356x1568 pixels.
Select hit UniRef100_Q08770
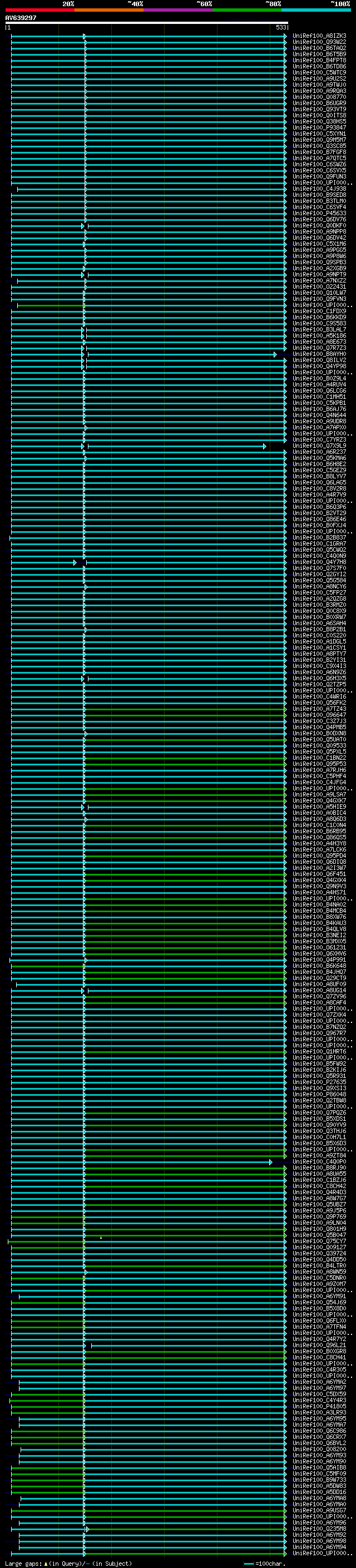pyautogui.click(x=319, y=97)
